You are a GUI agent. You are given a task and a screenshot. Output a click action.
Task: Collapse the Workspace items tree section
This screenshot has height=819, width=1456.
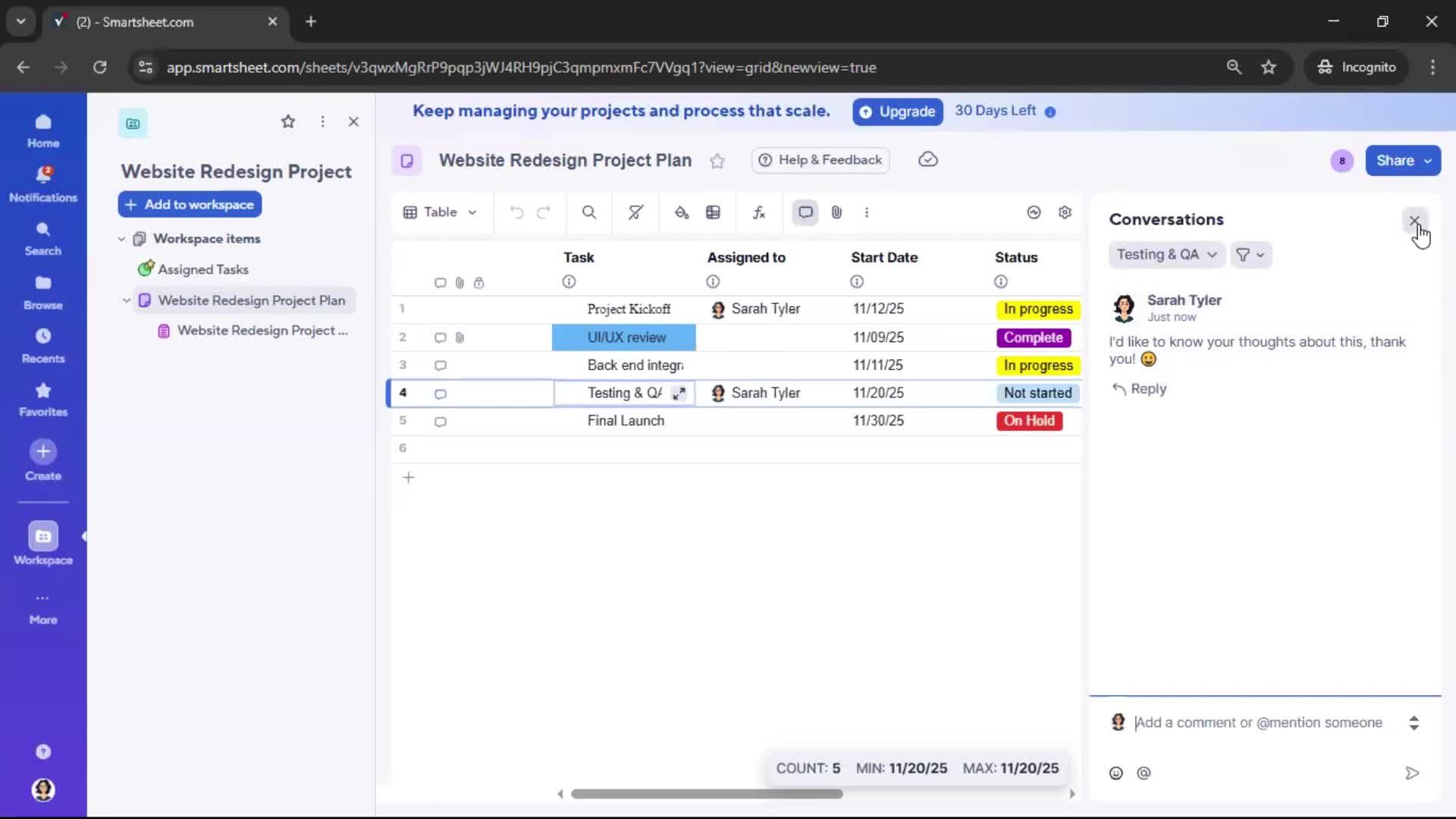121,239
